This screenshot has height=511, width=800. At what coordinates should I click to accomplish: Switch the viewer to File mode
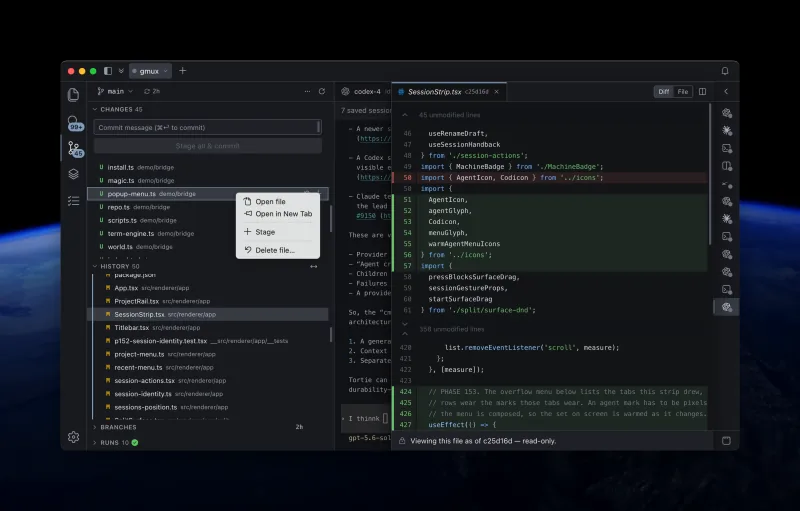click(683, 92)
